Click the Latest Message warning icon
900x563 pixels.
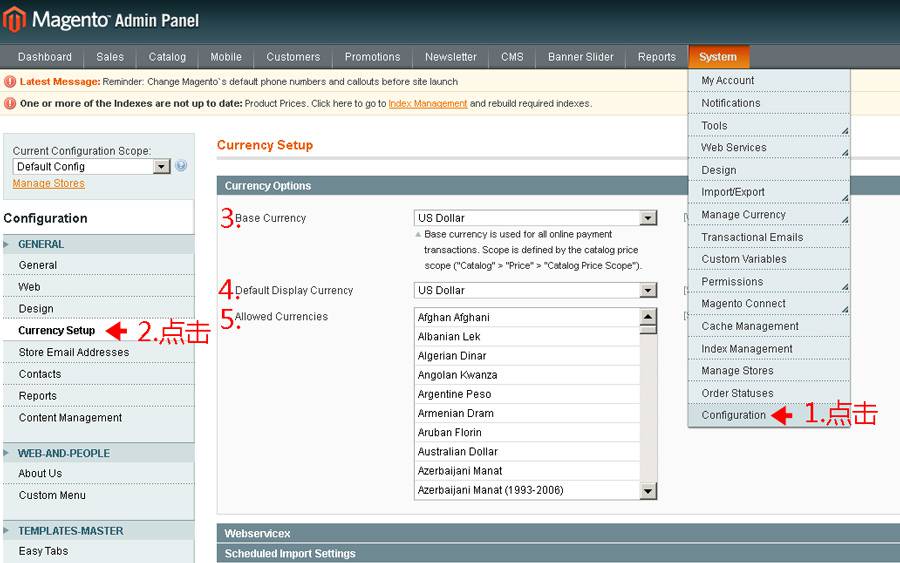(x=10, y=82)
